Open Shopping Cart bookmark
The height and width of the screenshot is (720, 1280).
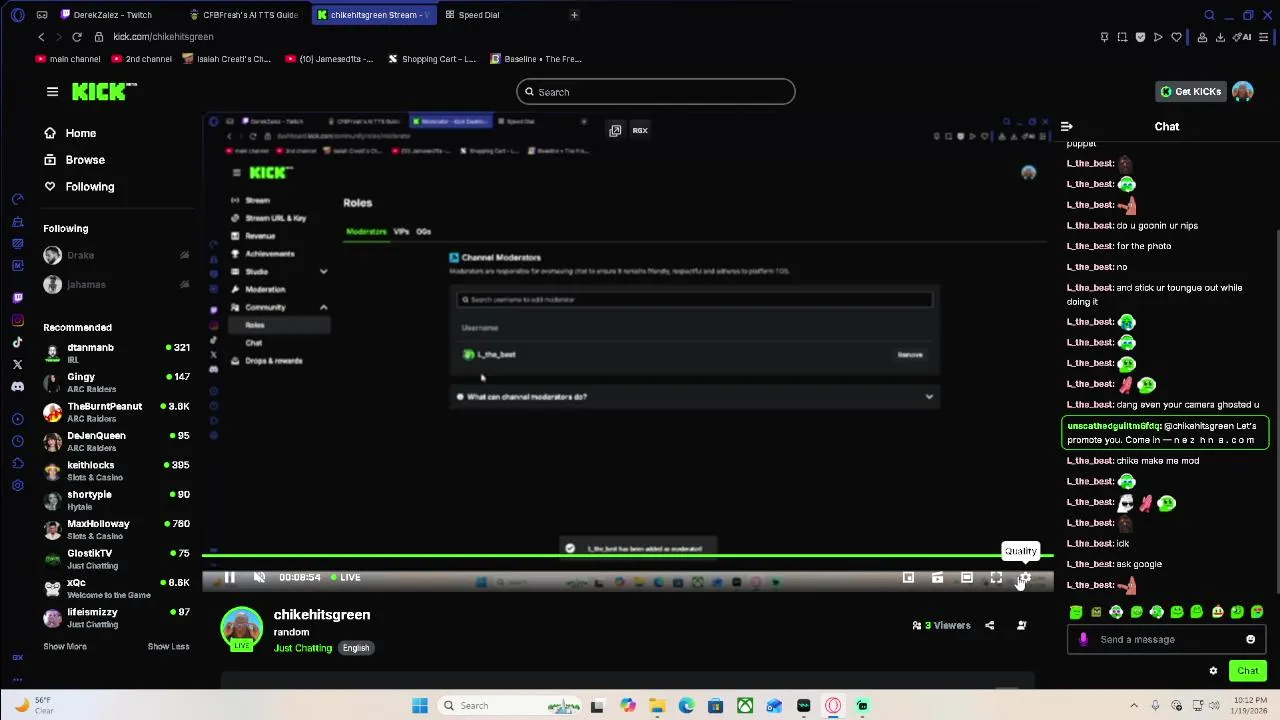[431, 59]
